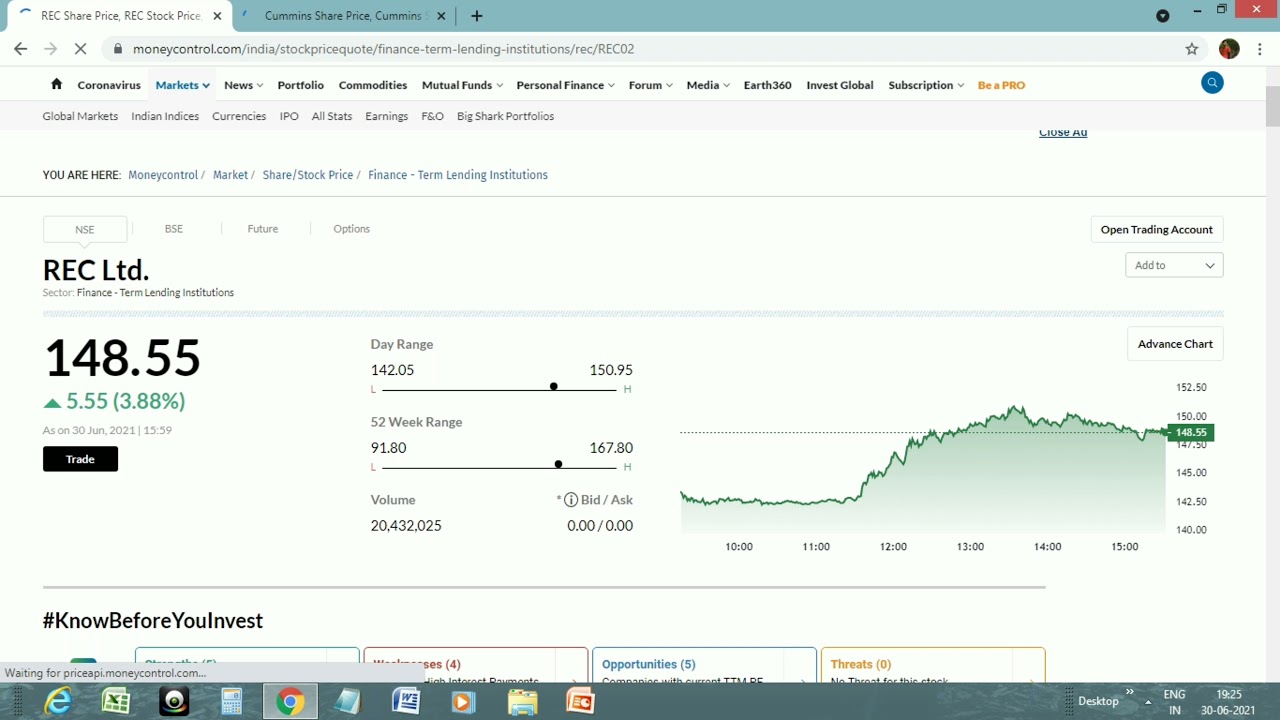Switch to the Future tab
Screen dimensions: 1280x720
point(263,229)
